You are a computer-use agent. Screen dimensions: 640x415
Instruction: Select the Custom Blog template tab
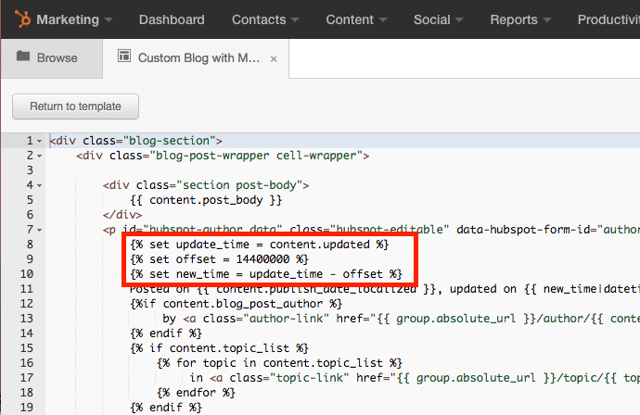[198, 58]
